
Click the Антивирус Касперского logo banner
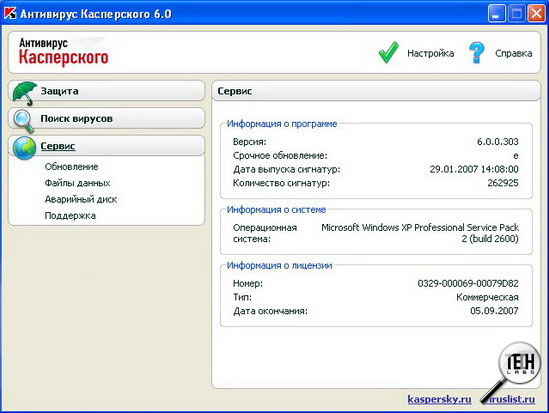63,52
